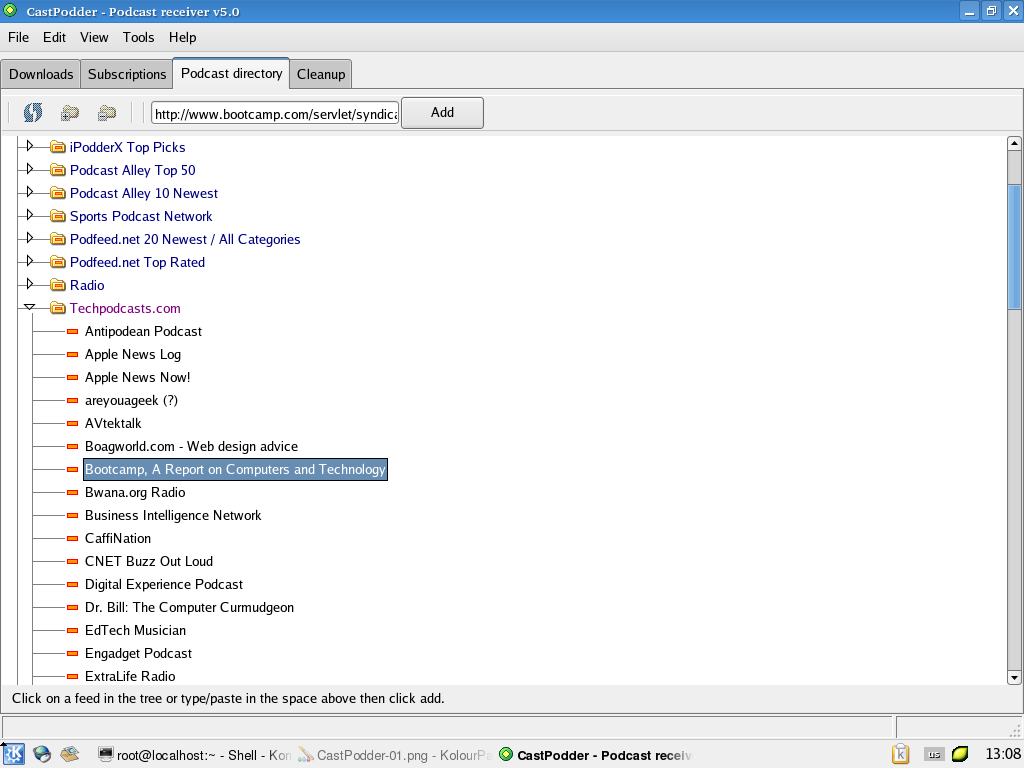1024x768 pixels.
Task: Select Business Intelligence Network feed
Action: click(173, 515)
